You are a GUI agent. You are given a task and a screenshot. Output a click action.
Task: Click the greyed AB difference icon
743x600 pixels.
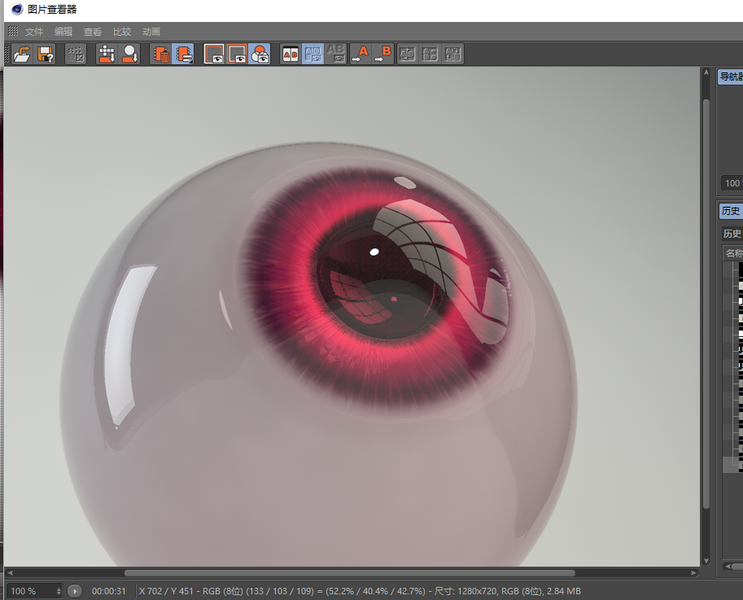(x=336, y=54)
